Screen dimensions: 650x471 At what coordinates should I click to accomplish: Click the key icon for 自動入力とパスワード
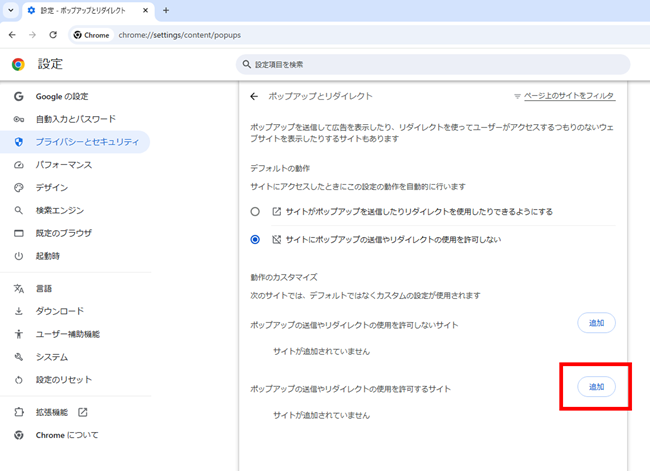[19, 119]
